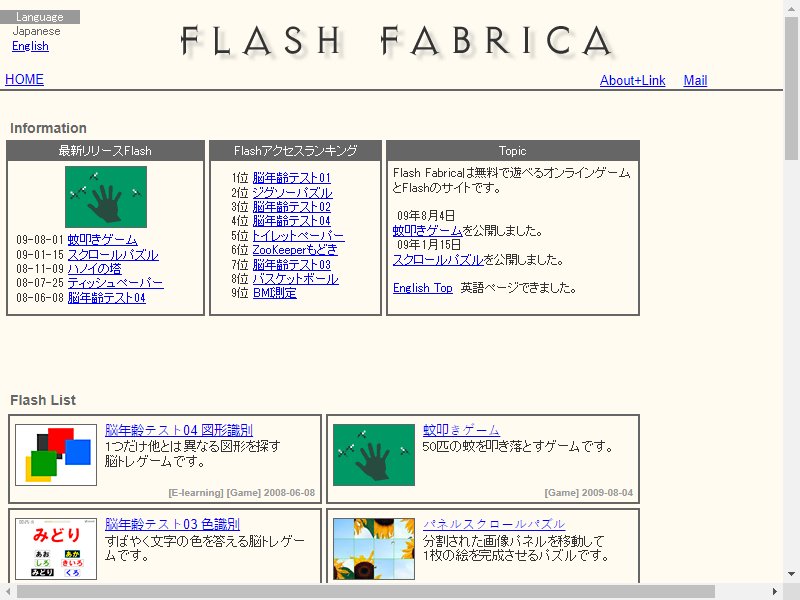Click the scroll left arrow
The image size is (800, 600).
tap(8, 592)
